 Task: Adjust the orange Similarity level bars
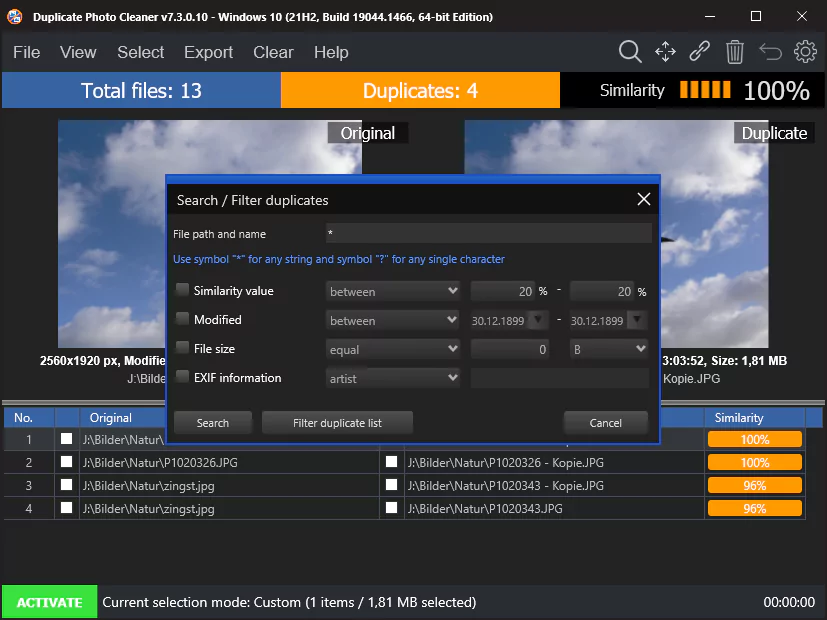pos(705,89)
